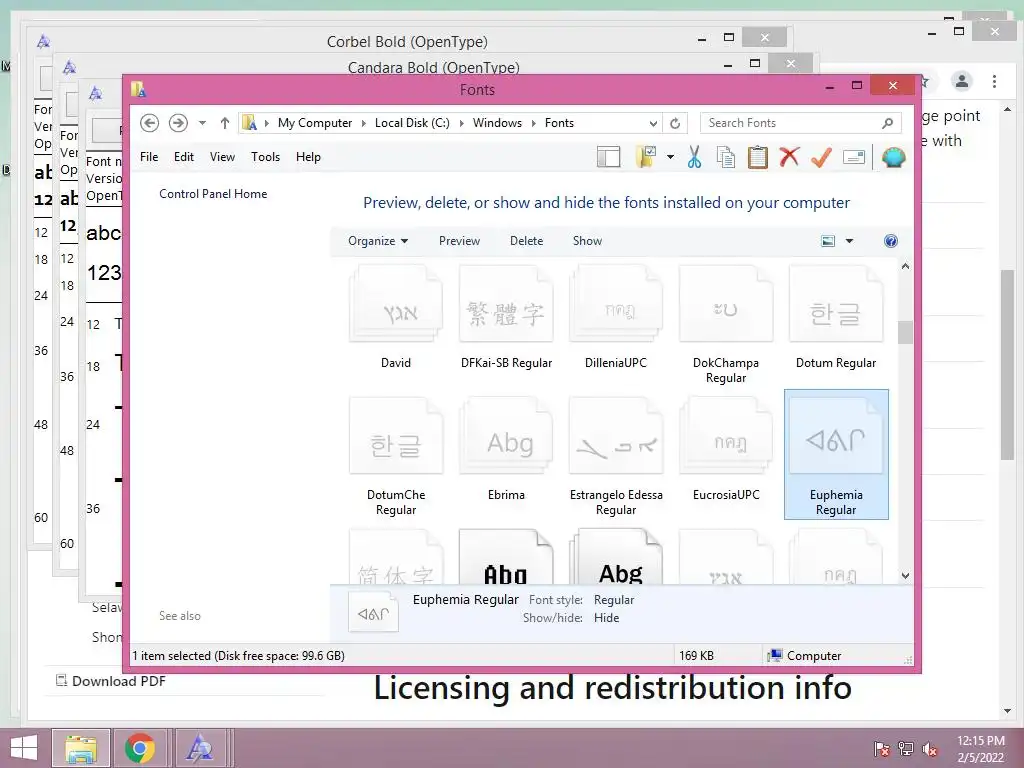The width and height of the screenshot is (1024, 768).
Task: Select the David font
Action: pos(396,317)
